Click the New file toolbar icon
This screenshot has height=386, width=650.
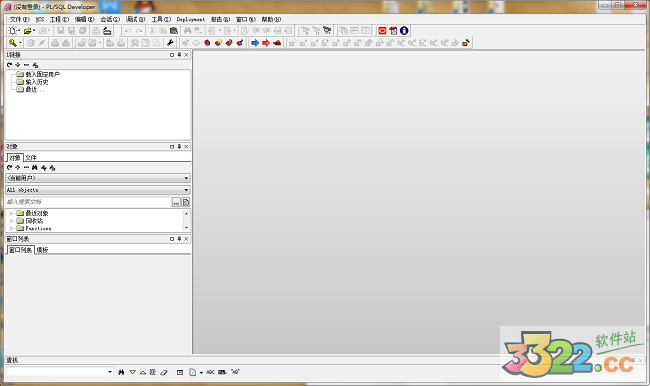[12, 31]
